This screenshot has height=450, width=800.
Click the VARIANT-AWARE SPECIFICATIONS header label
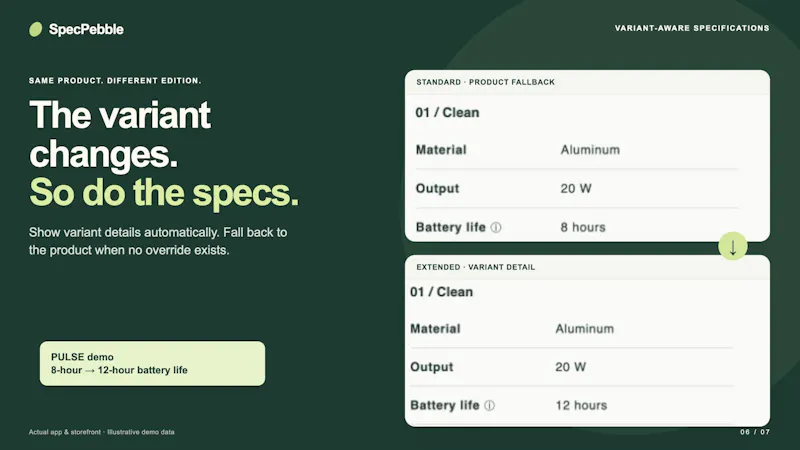point(692,28)
